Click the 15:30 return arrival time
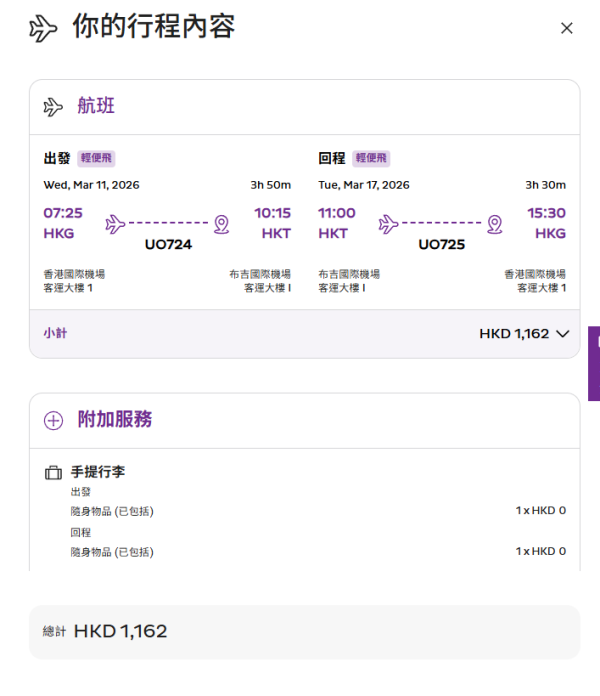This screenshot has width=600, height=696. point(546,213)
